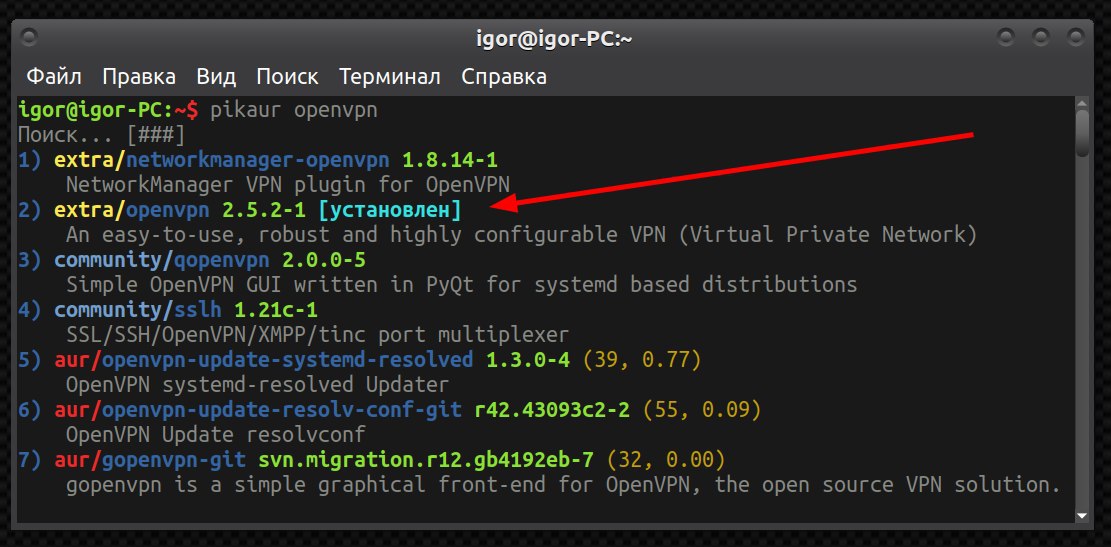Image resolution: width=1111 pixels, height=547 pixels.
Task: Click 'OpenVPN Update resolvconf' description
Action: 215,434
